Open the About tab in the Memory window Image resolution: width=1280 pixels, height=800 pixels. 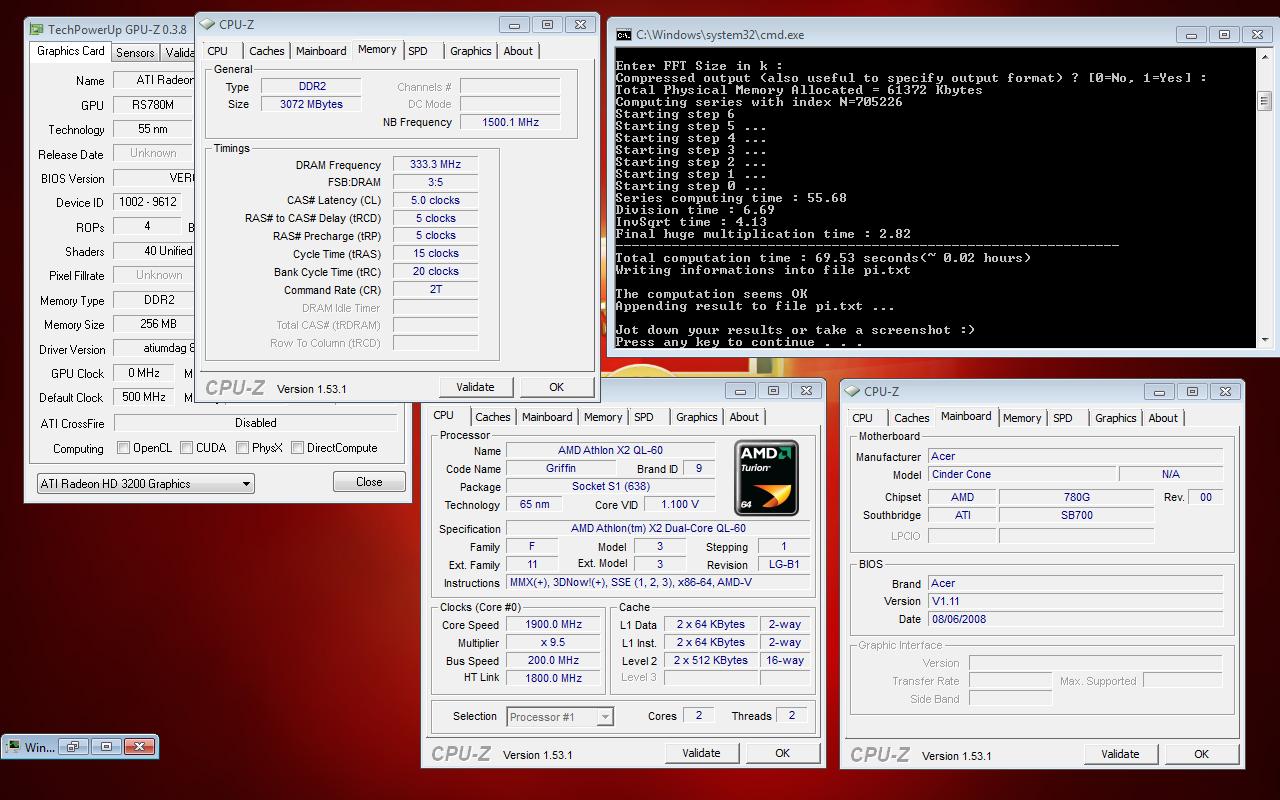(x=518, y=51)
